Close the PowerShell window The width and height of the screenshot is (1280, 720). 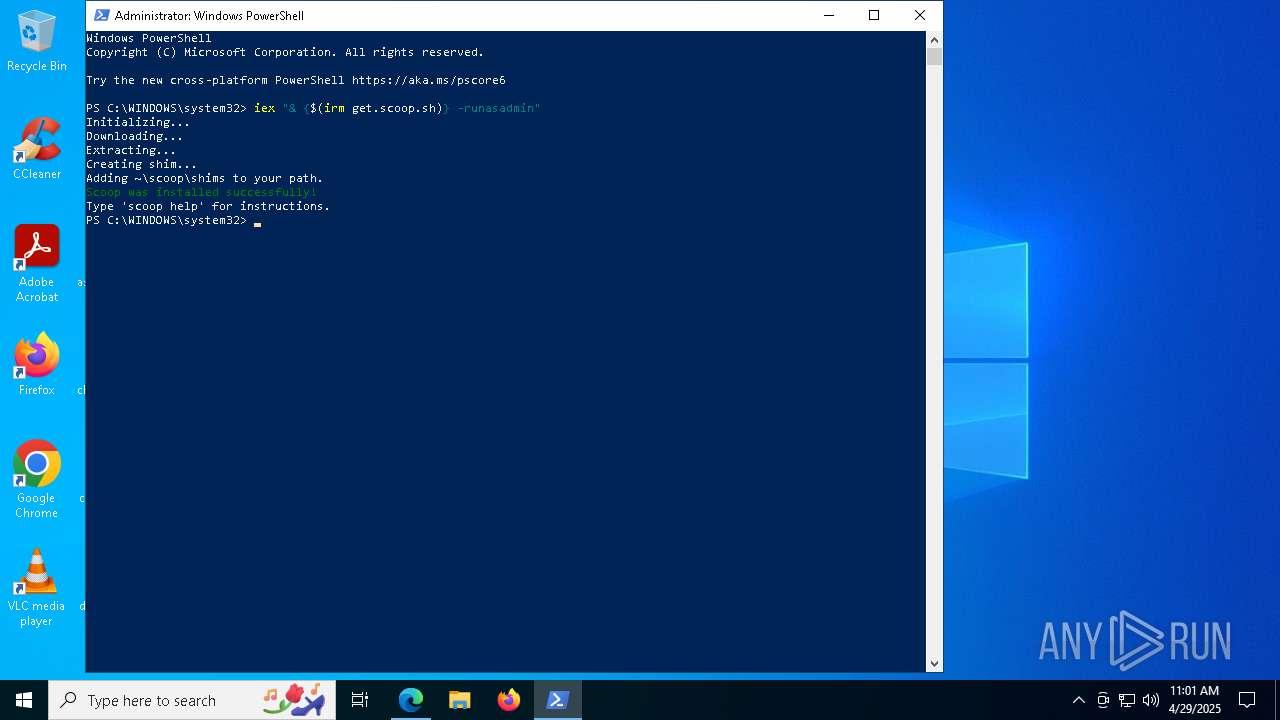point(920,15)
